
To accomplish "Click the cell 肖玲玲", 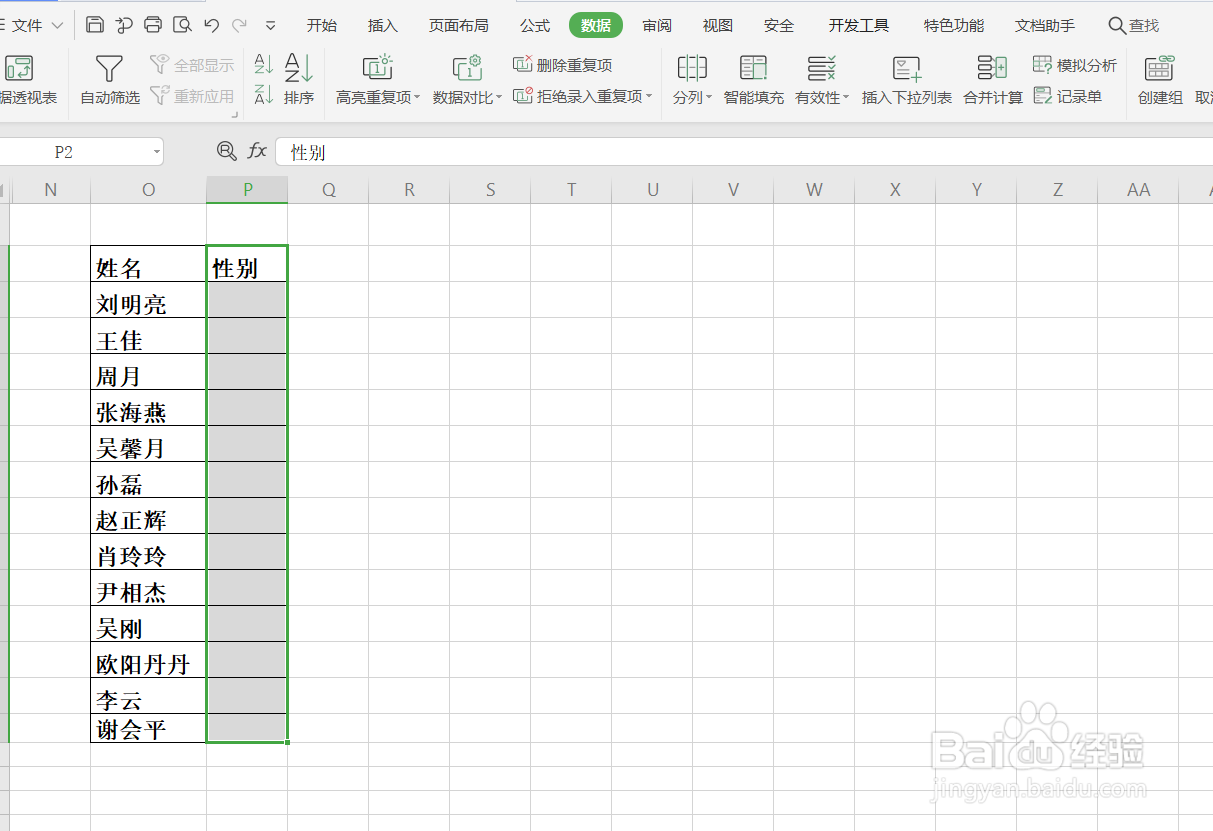I will coord(148,552).
